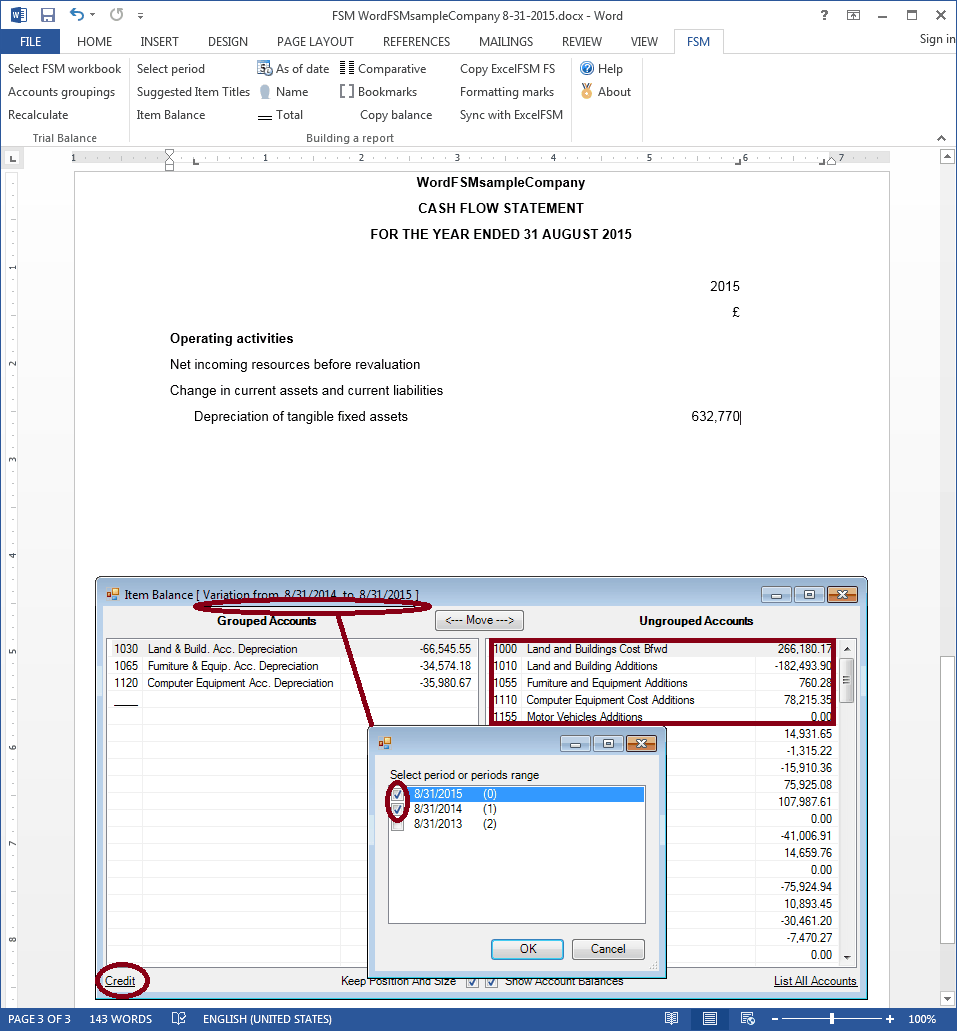The height and width of the screenshot is (1031, 957).
Task: Click Recalculate in Trial Balance group
Action: [x=38, y=114]
